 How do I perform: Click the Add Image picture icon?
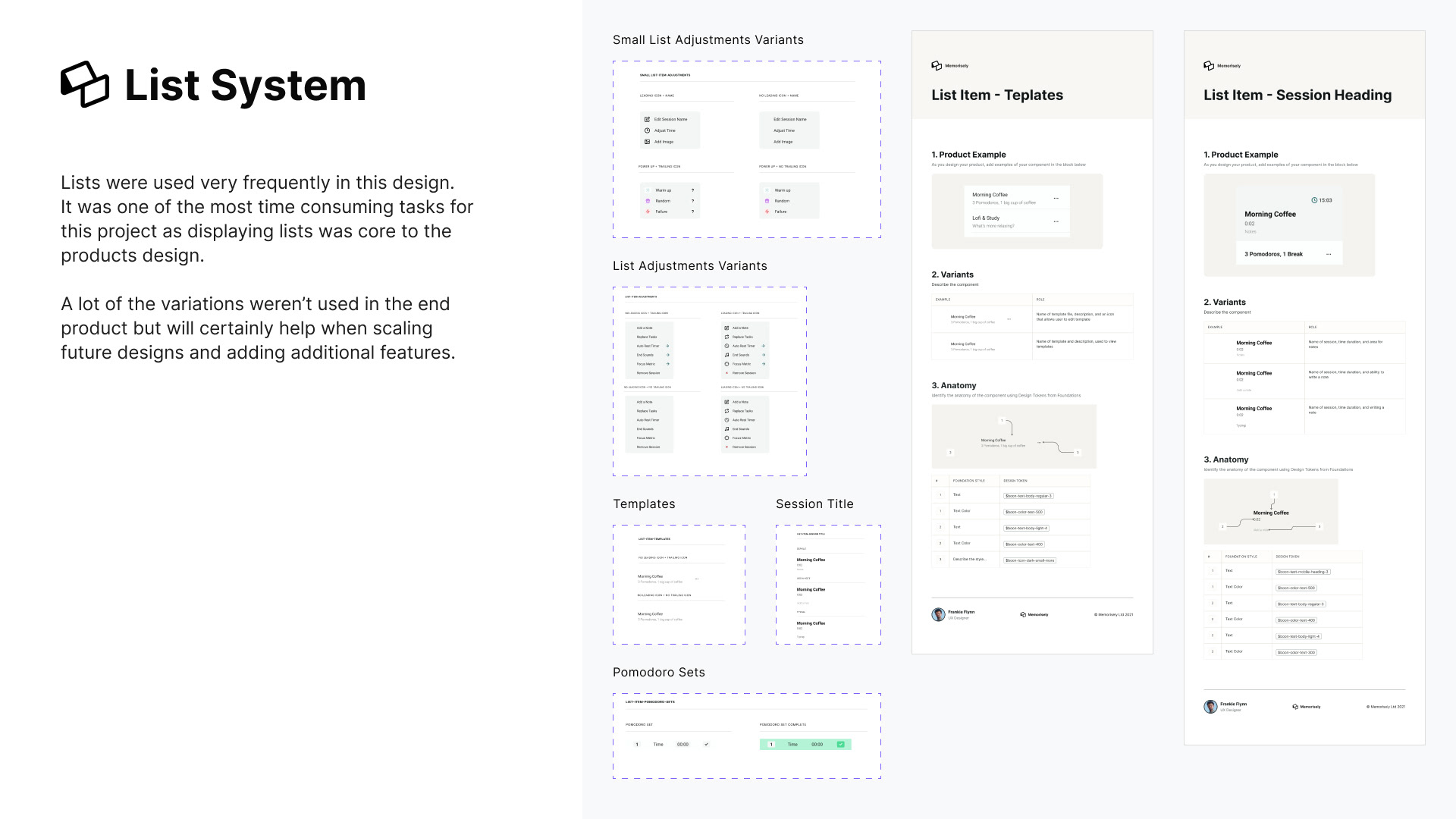[x=647, y=142]
